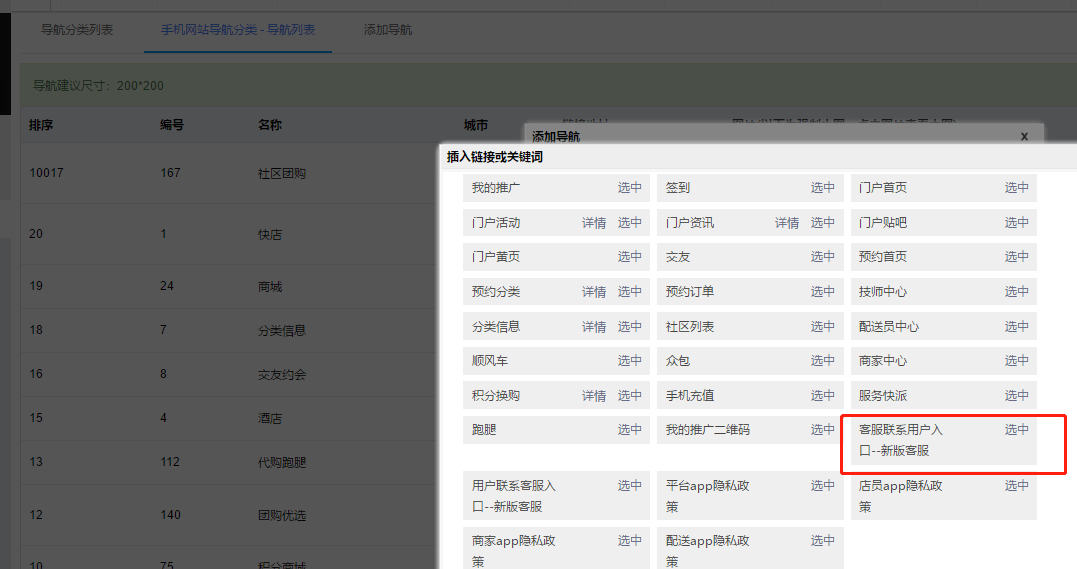Viewport: 1077px width, 569px height.
Task: Select 选中 for 预约订单
Action: pos(822,291)
